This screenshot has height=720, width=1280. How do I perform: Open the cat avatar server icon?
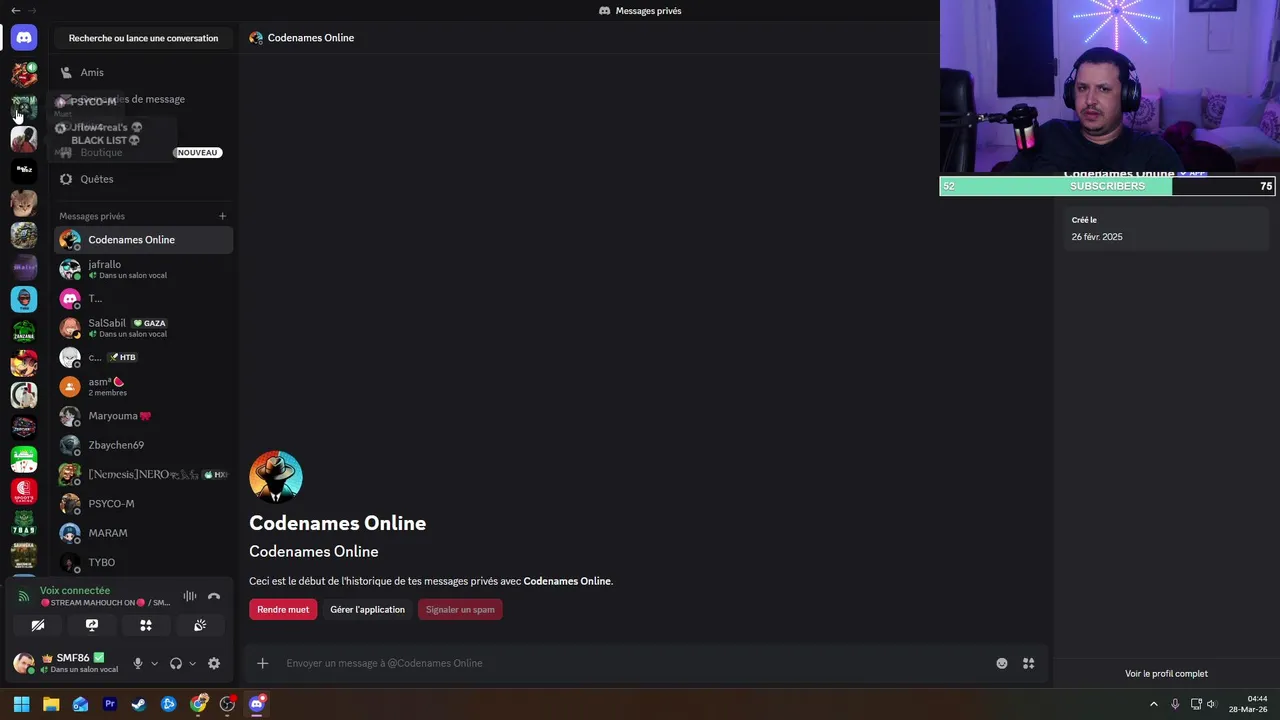[x=24, y=203]
